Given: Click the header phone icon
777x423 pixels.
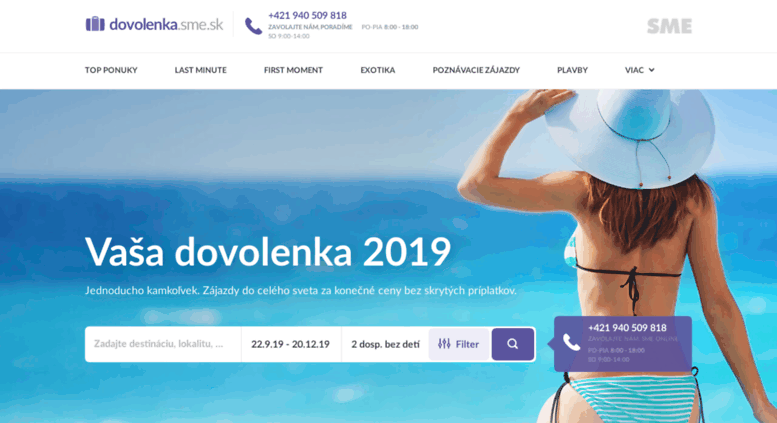Looking at the screenshot, I should 253,26.
